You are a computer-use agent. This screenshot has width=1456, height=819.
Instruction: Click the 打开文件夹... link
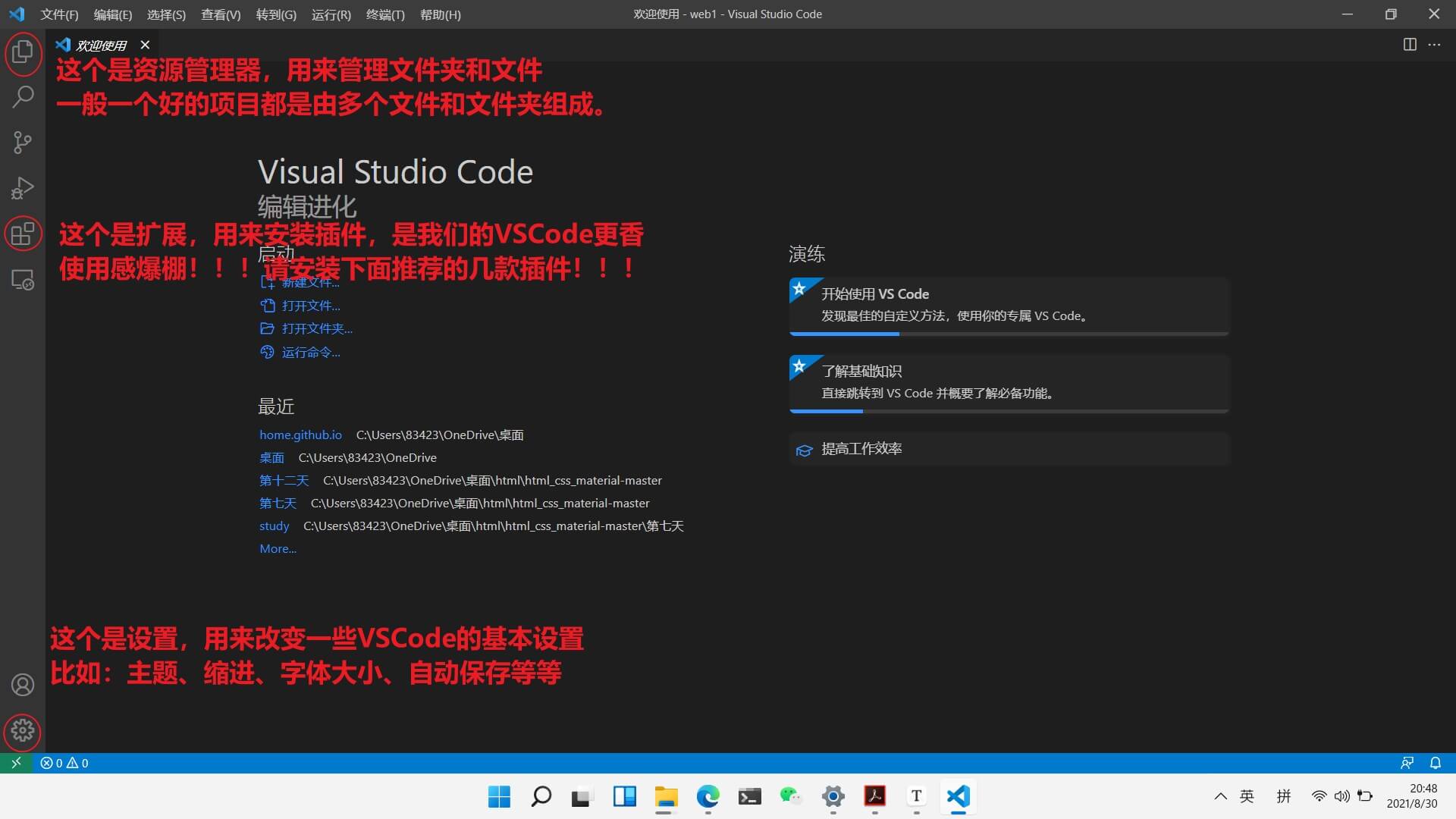tap(306, 328)
